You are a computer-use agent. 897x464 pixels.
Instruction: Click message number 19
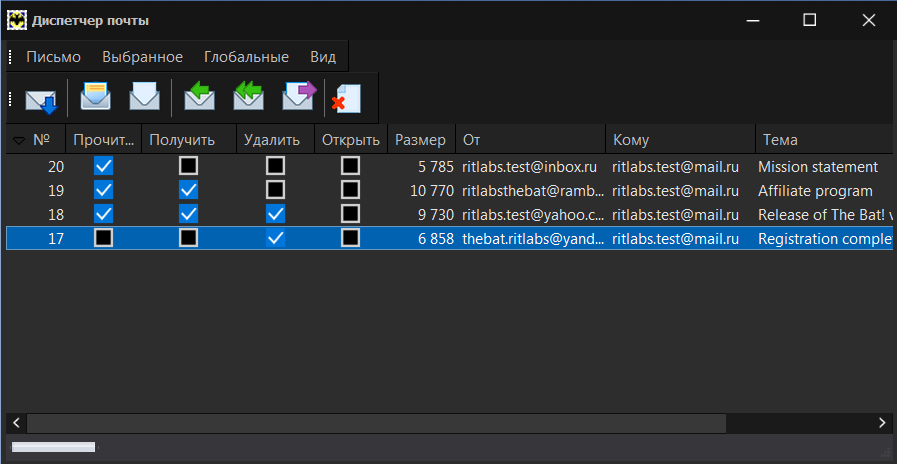(x=55, y=191)
